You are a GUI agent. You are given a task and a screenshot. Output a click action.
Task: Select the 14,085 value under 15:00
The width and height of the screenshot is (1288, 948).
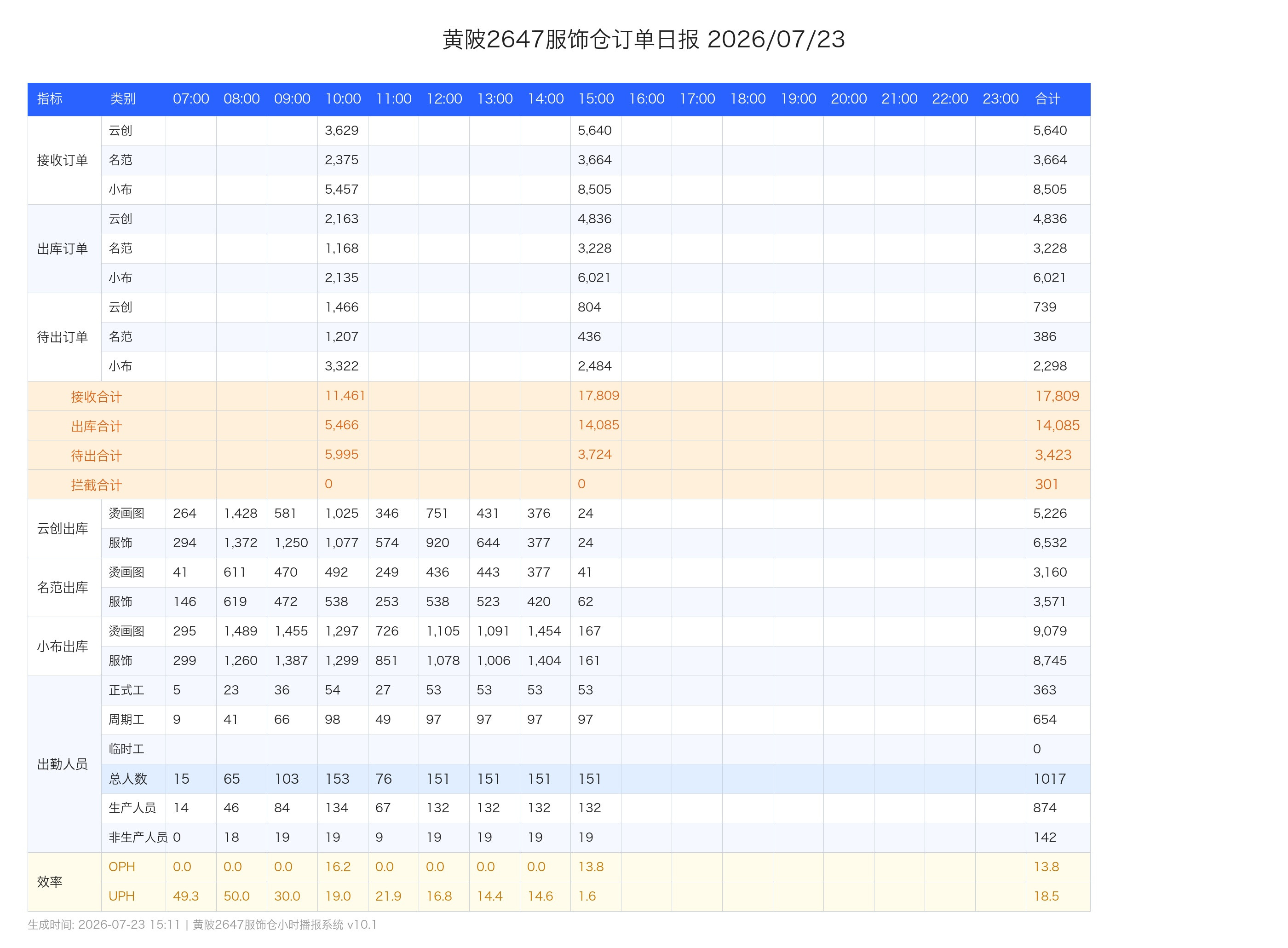599,425
